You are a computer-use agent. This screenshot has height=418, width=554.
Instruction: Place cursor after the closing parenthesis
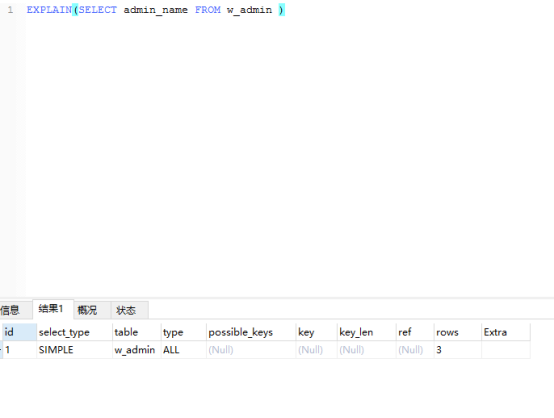coord(285,10)
